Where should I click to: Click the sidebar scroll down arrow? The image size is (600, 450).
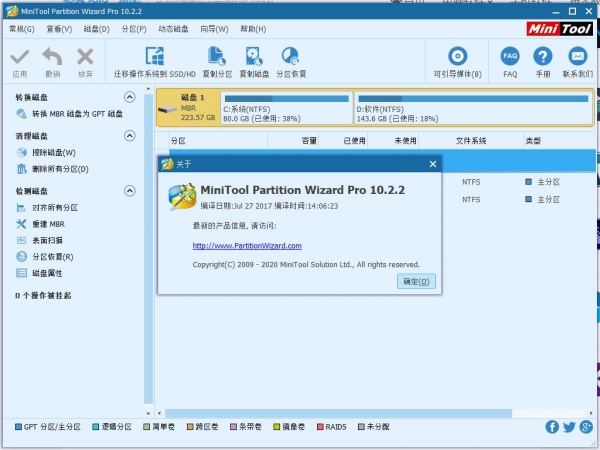click(x=148, y=413)
